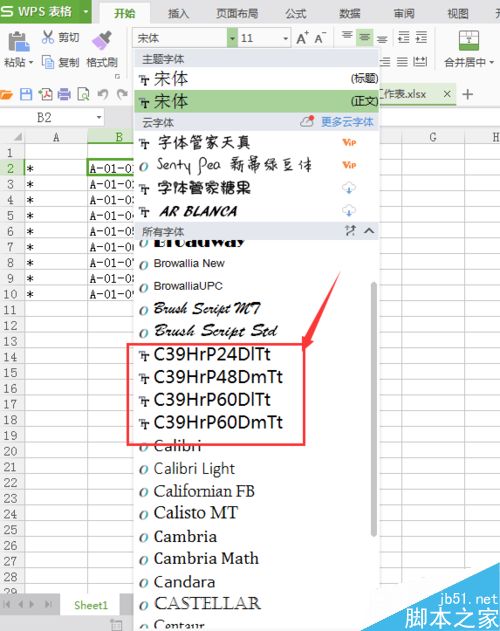This screenshot has width=500, height=631.
Task: Click the redo arrow icon
Action: coord(122,94)
